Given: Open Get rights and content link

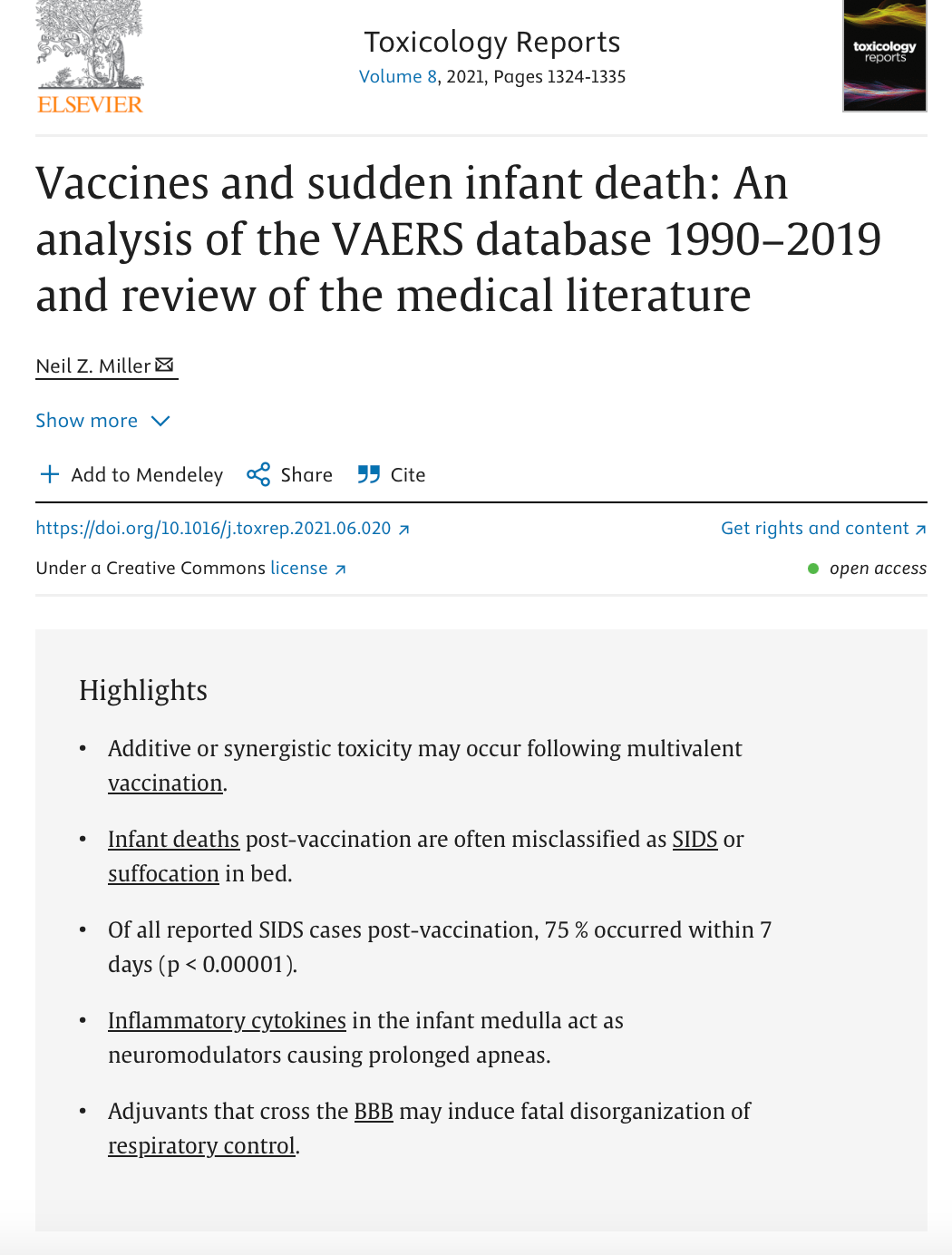Looking at the screenshot, I should point(823,528).
